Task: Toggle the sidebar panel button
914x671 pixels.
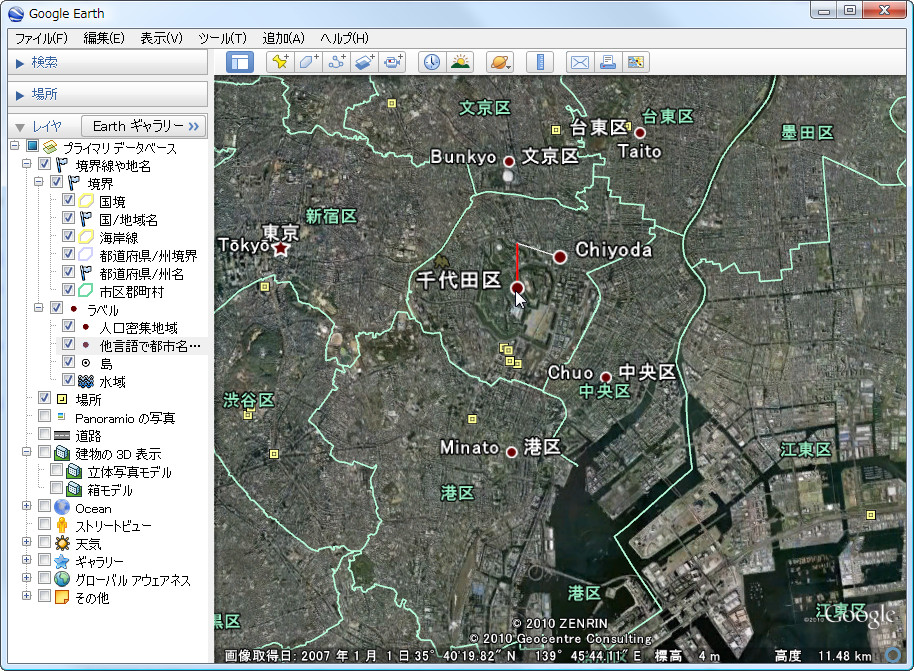Action: tap(240, 62)
